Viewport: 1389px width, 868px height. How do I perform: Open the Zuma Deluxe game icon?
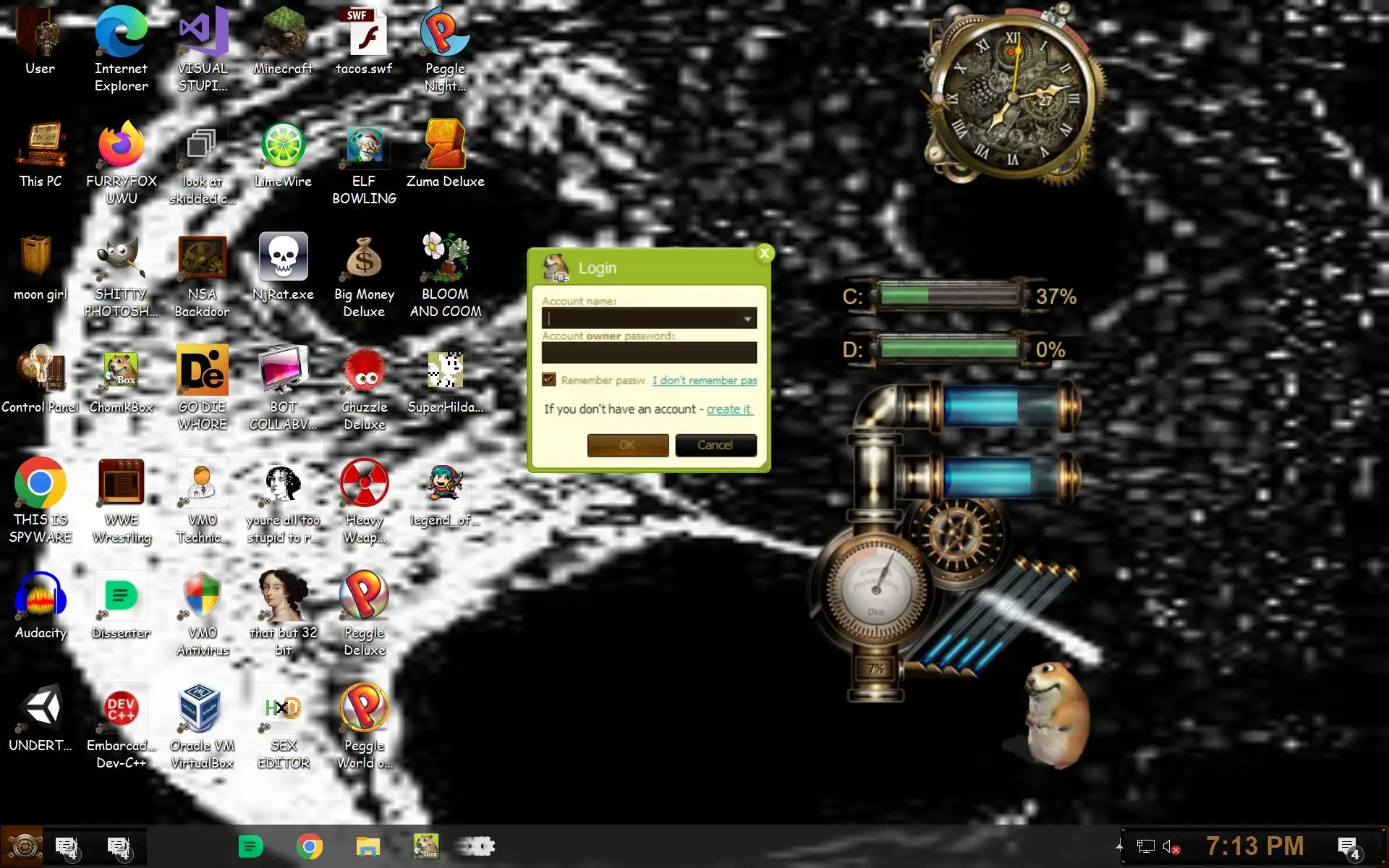(x=445, y=147)
